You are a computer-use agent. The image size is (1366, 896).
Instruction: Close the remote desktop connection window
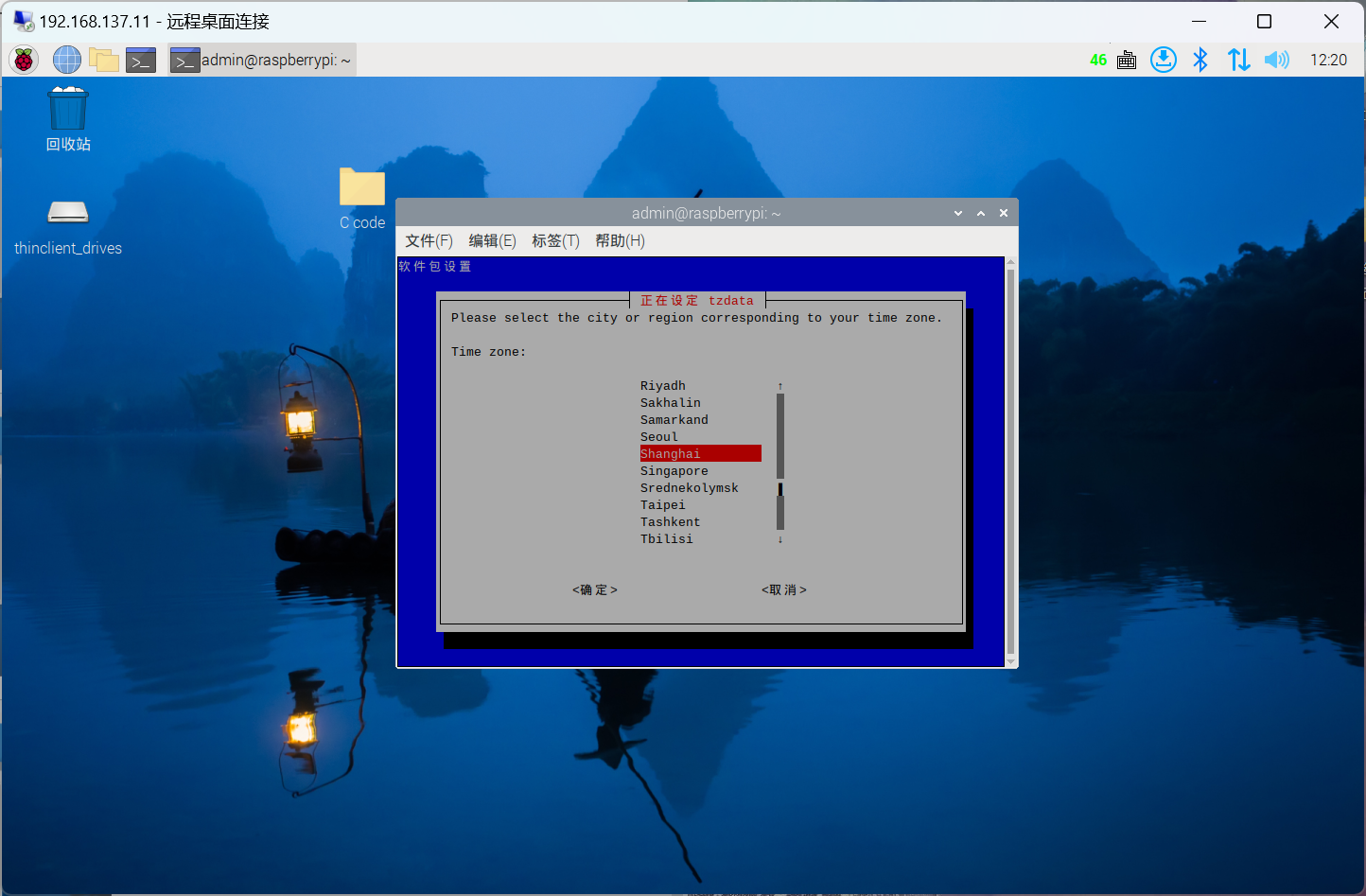[x=1331, y=21]
